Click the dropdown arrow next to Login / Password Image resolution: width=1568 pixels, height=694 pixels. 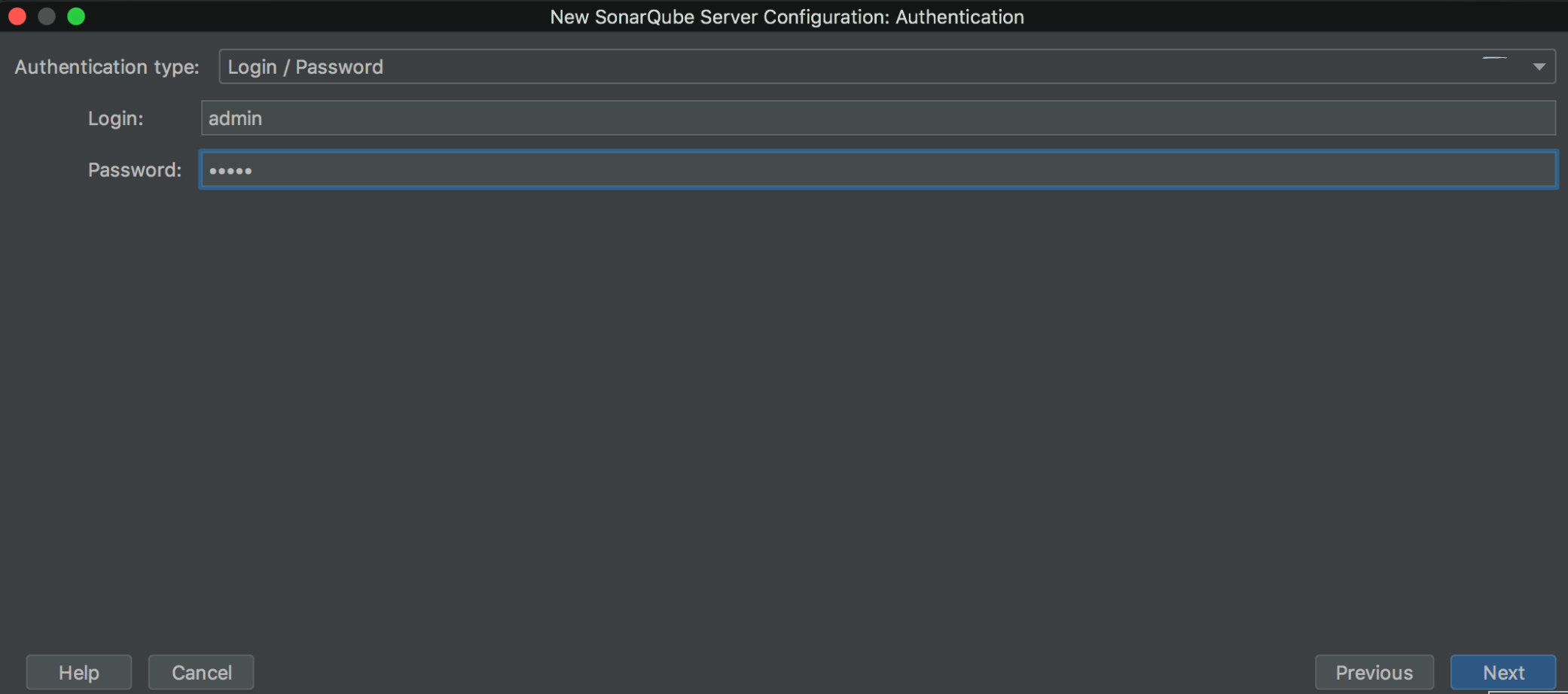coord(1538,66)
